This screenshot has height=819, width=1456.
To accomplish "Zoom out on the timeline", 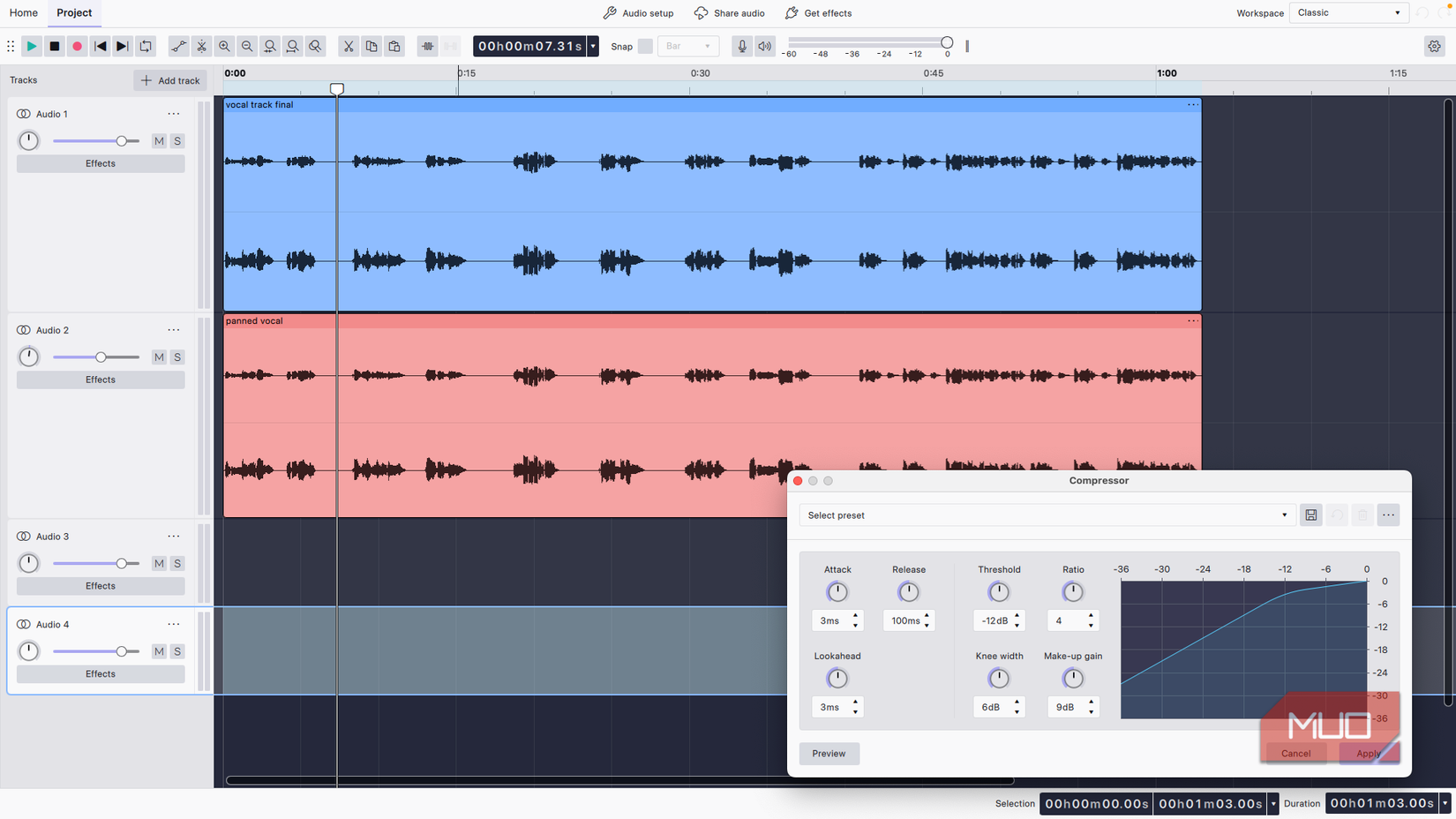I will [x=248, y=46].
